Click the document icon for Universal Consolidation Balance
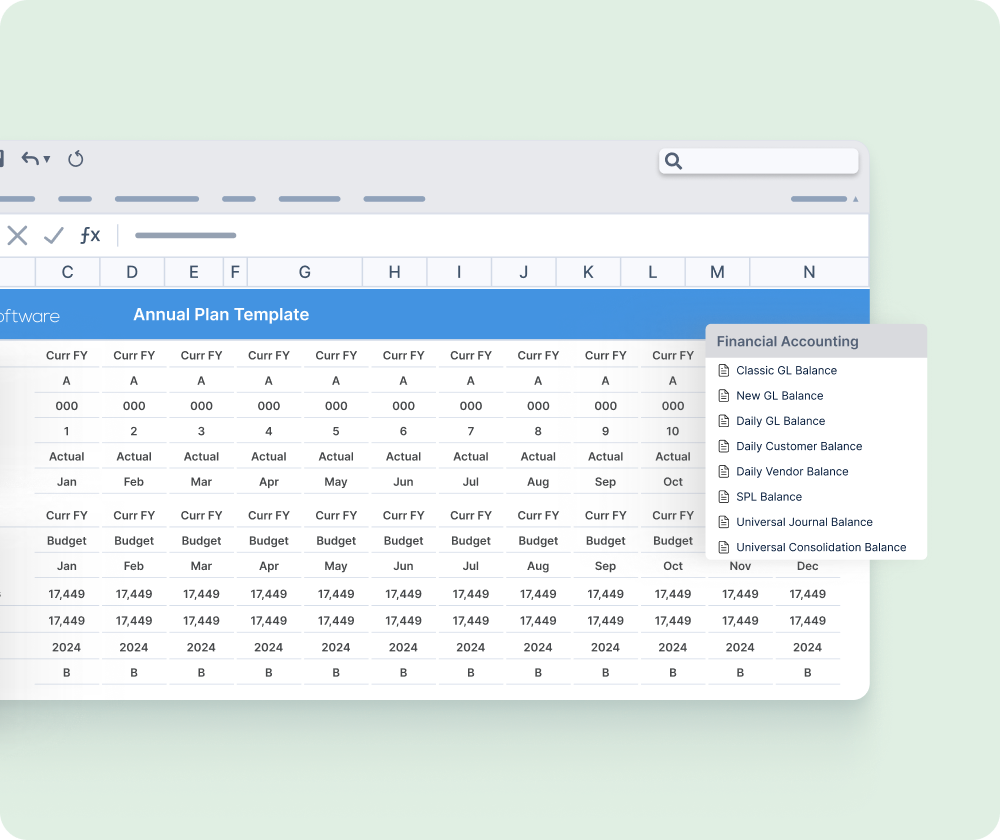Viewport: 1000px width, 840px height. pyautogui.click(x=724, y=547)
